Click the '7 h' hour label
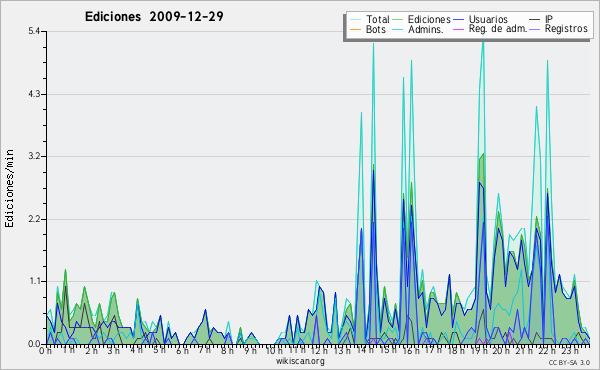Image resolution: width=600 pixels, height=370 pixels. 204,350
